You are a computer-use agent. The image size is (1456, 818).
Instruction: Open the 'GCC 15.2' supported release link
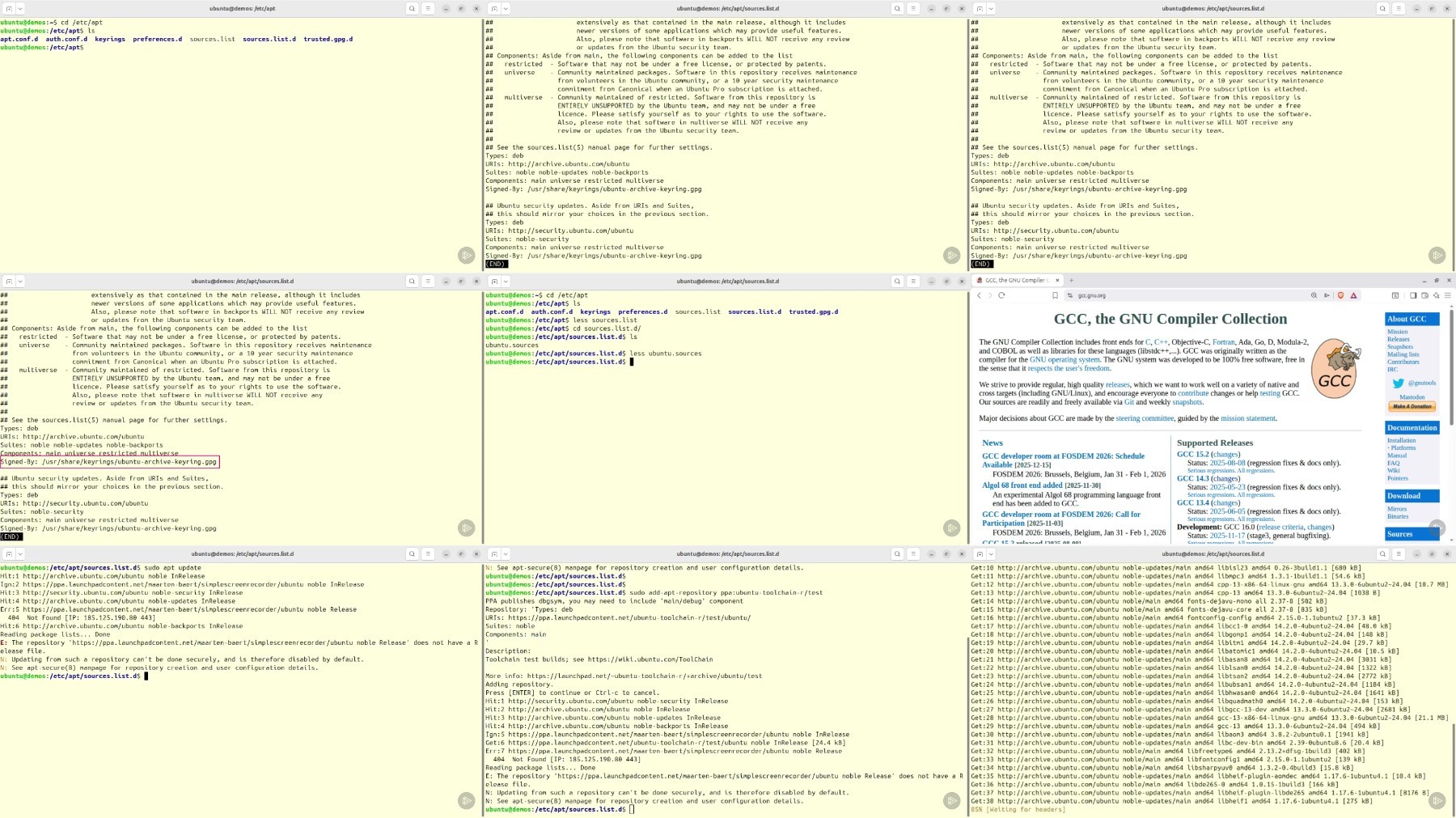1193,454
